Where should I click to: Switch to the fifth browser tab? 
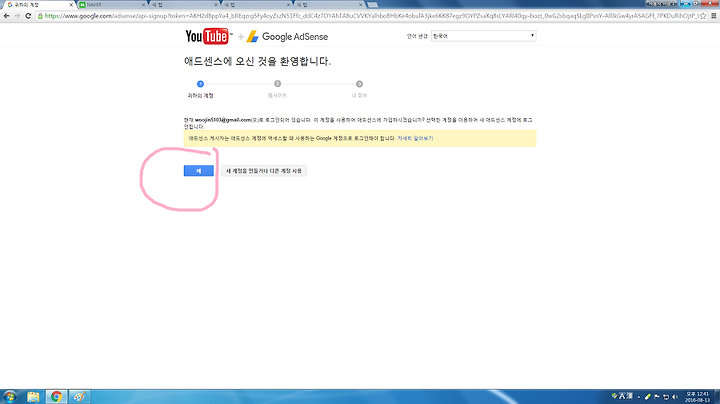328,5
